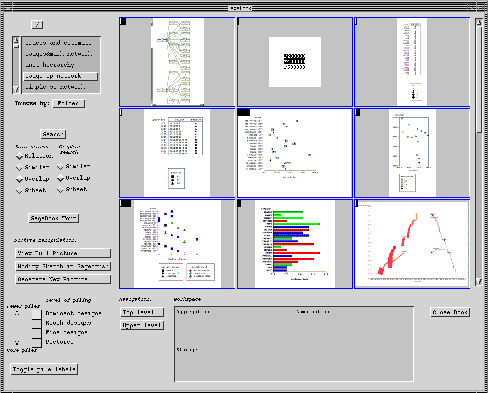Click the Upper level navigation button

[142, 325]
